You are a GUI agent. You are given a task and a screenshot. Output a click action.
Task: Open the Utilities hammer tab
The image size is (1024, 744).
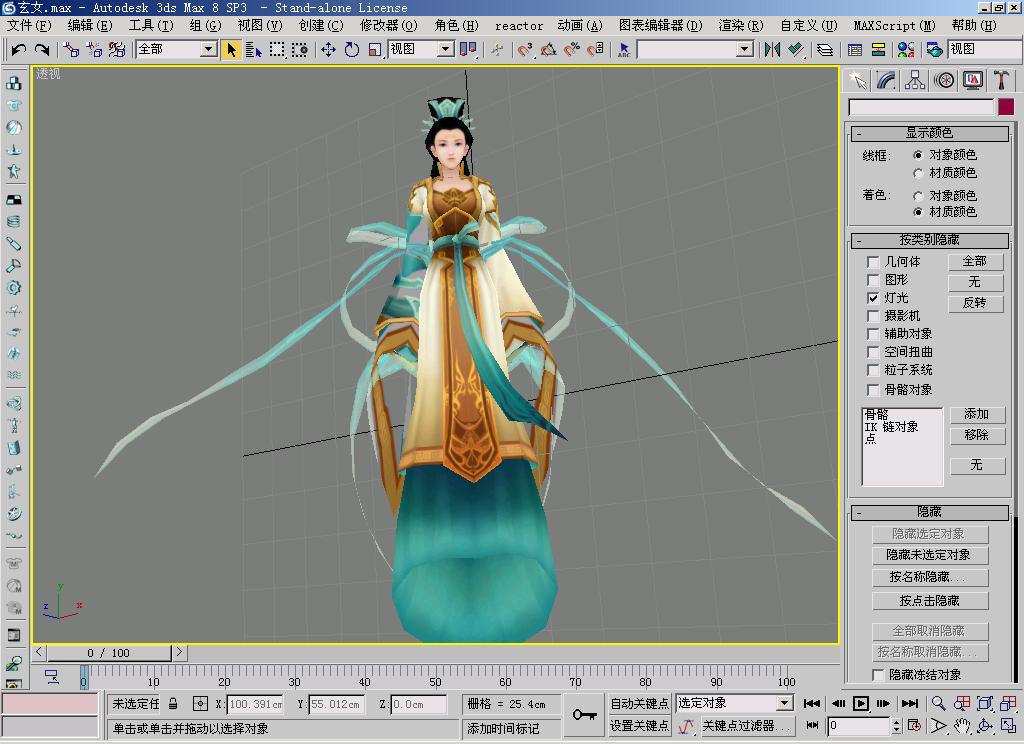pyautogui.click(x=1000, y=81)
